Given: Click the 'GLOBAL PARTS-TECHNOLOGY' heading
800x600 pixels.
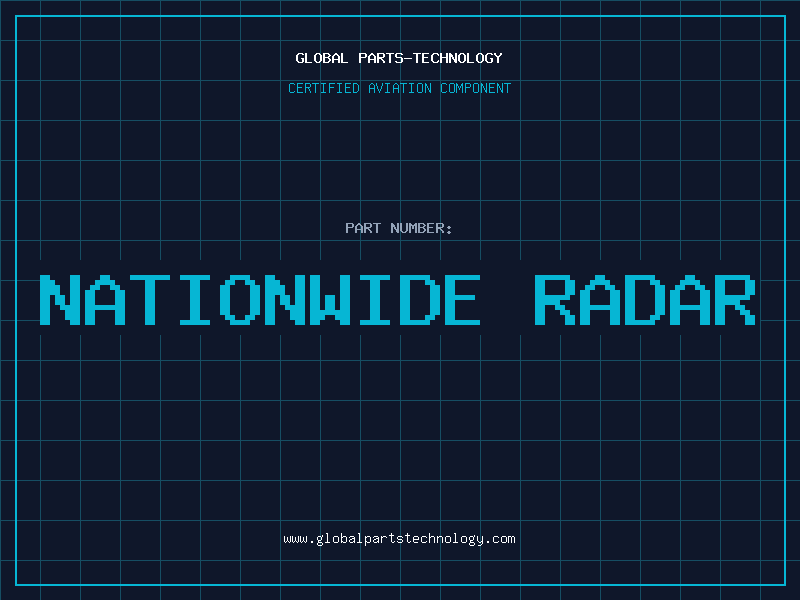Looking at the screenshot, I should coord(399,58).
